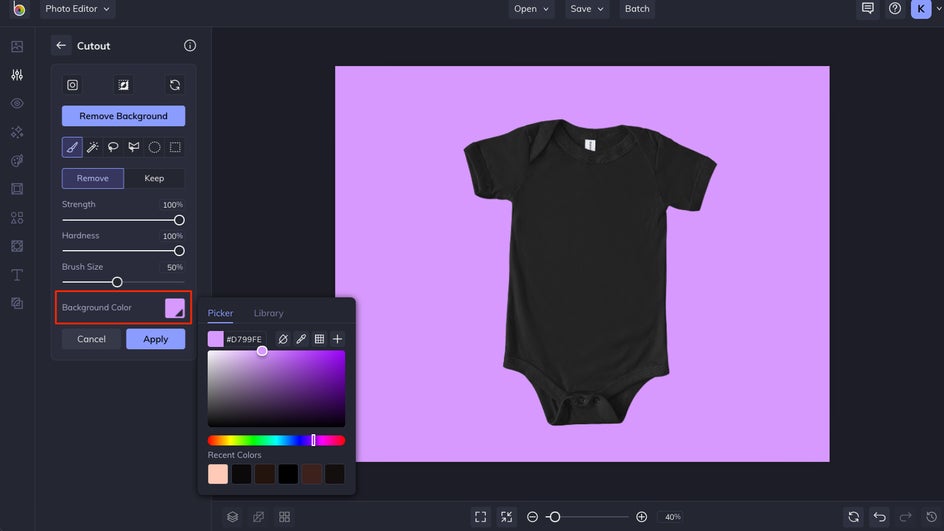Click the zoom out minus icon
Image resolution: width=944 pixels, height=531 pixels.
coord(532,517)
